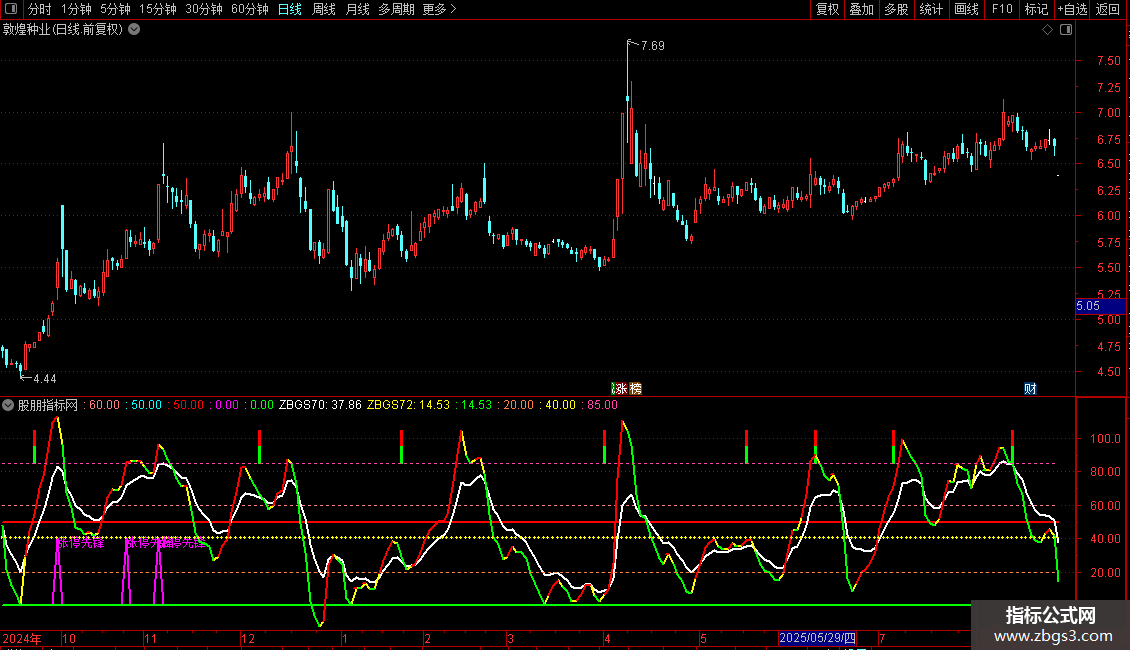Click the 敦煌种业(日线.前复权) chart title
1130x650 pixels.
[63, 30]
